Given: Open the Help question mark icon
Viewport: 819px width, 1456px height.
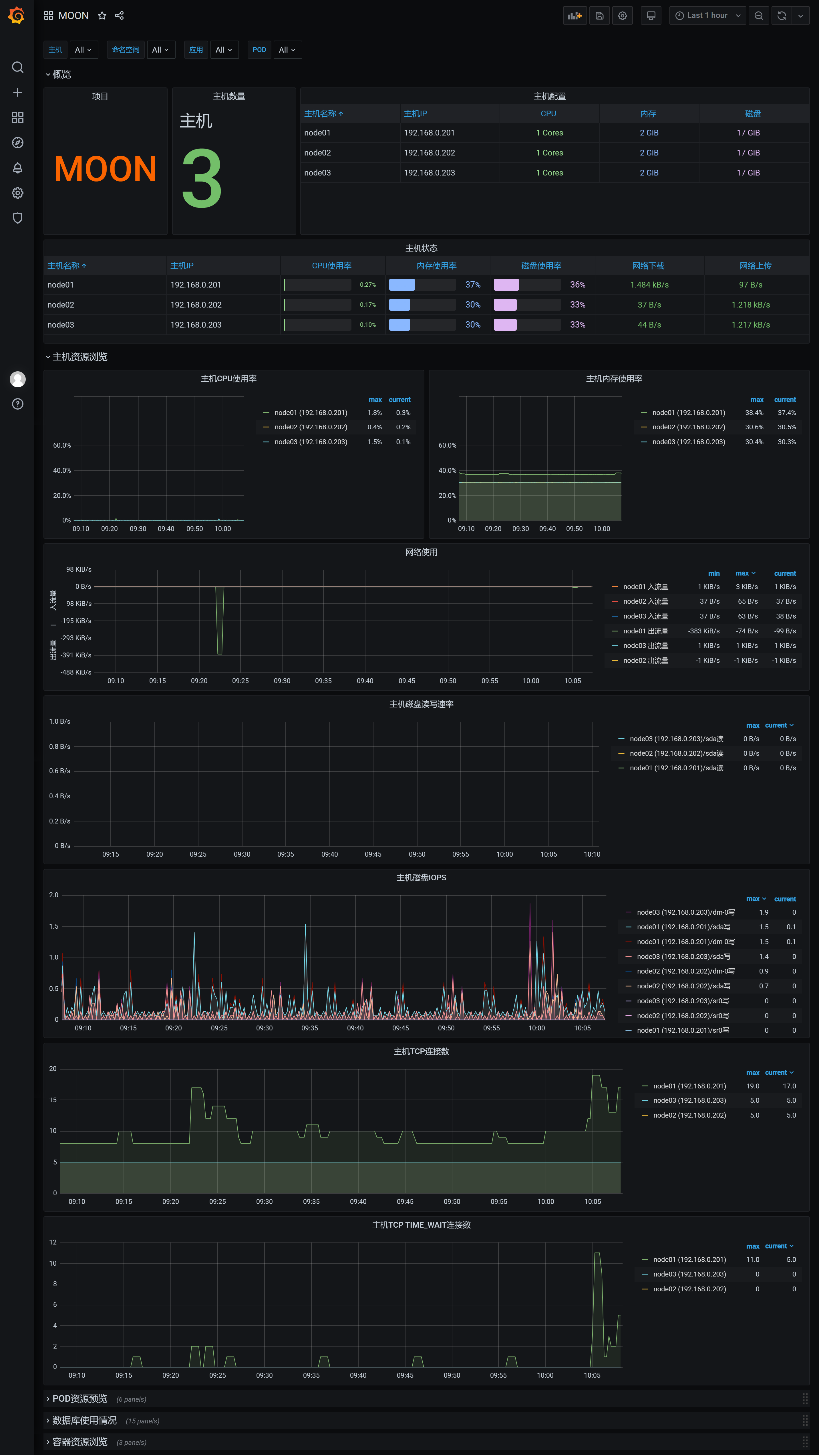Looking at the screenshot, I should click(17, 404).
